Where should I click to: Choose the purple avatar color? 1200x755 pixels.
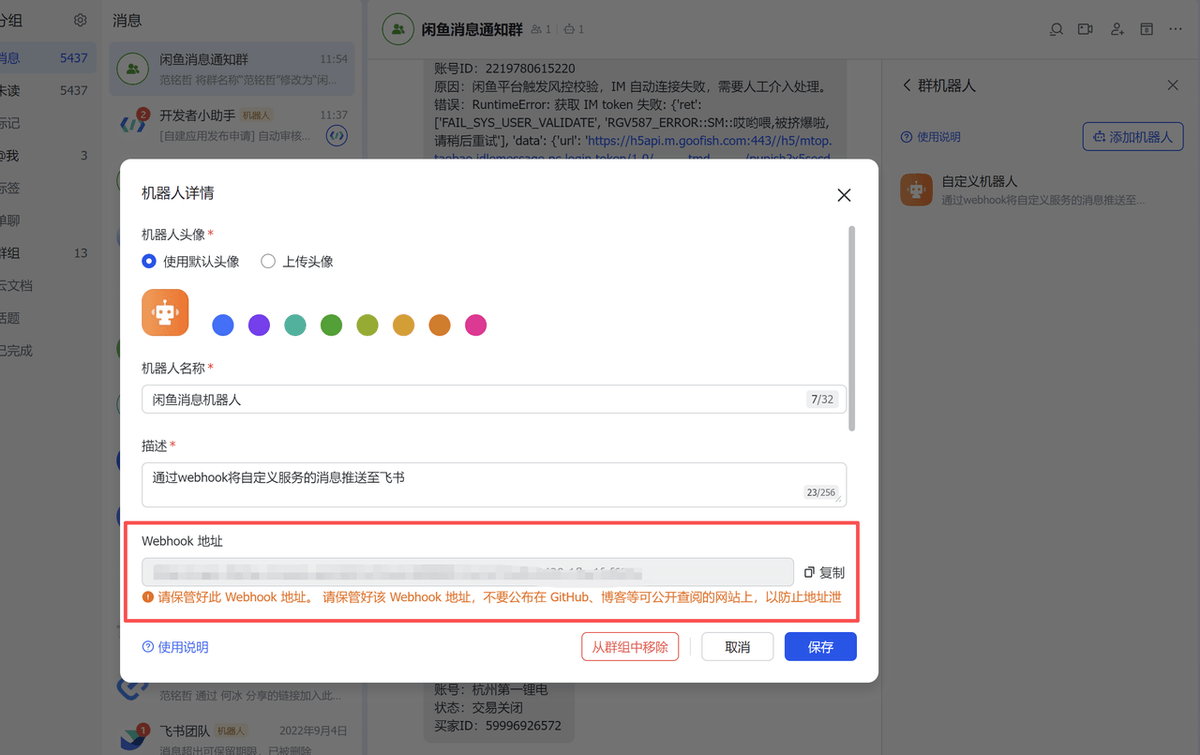(259, 325)
